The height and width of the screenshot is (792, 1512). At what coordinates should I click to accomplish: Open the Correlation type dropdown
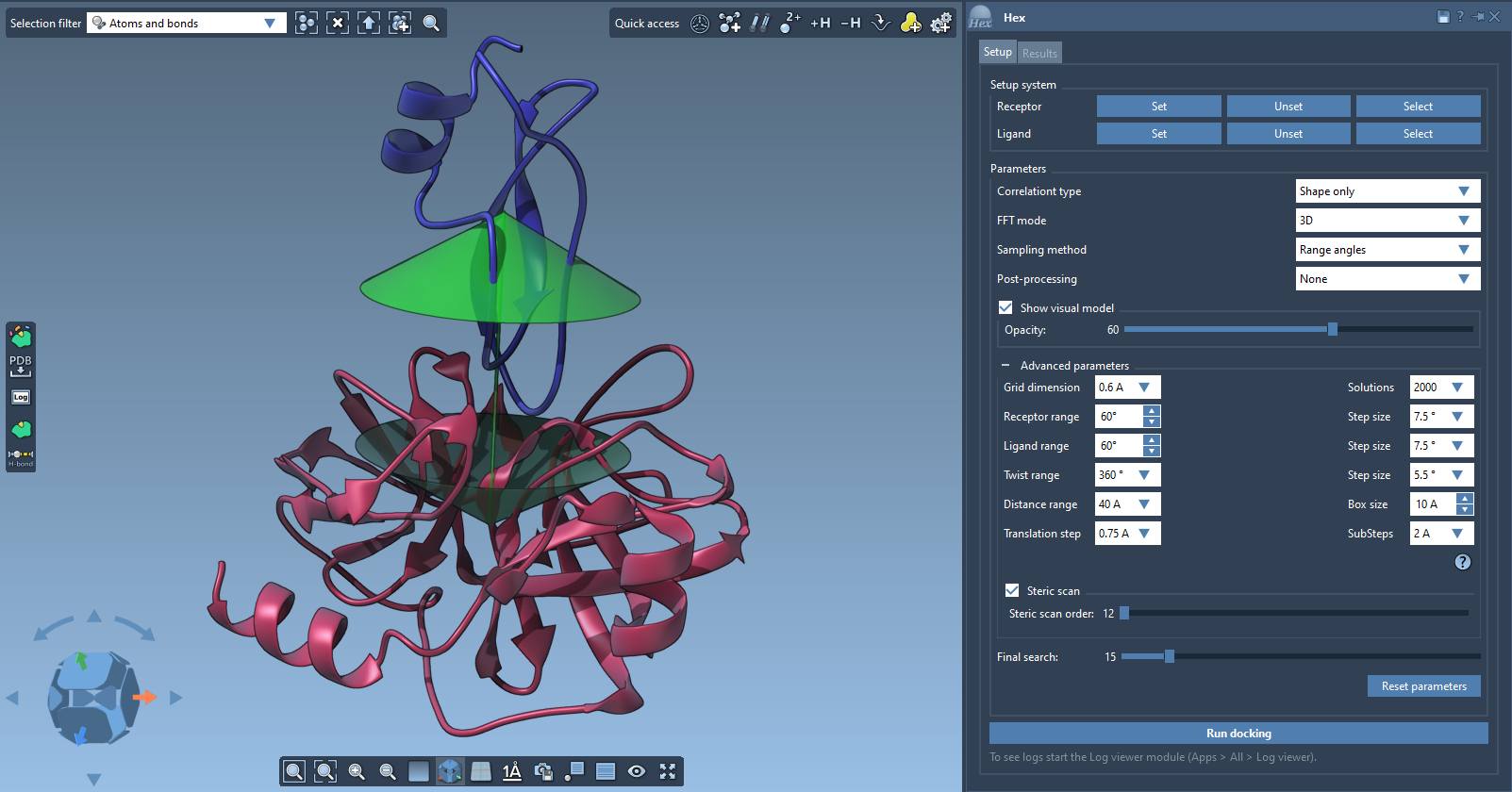point(1387,191)
